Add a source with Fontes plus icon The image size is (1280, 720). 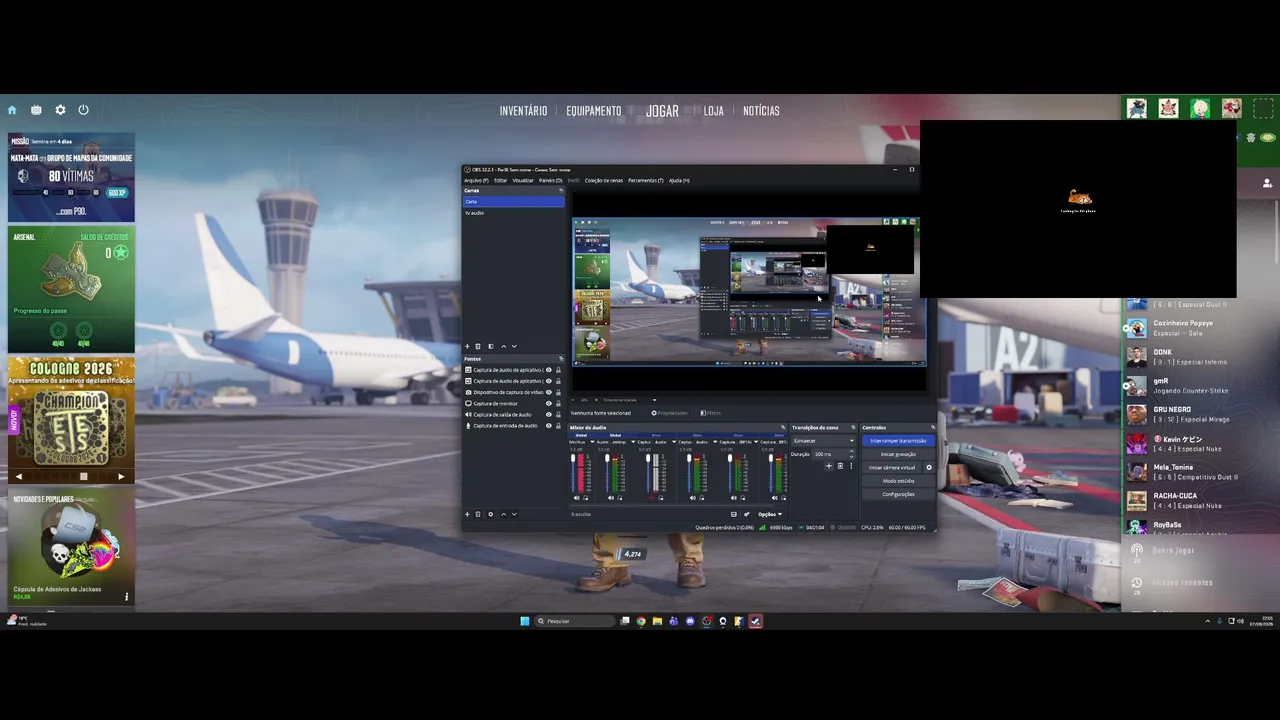tap(467, 514)
